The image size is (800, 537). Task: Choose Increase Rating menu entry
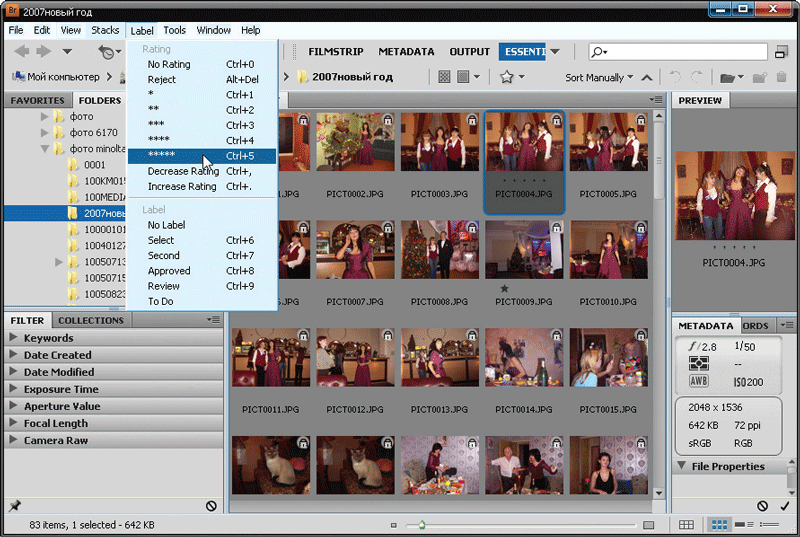[202, 187]
